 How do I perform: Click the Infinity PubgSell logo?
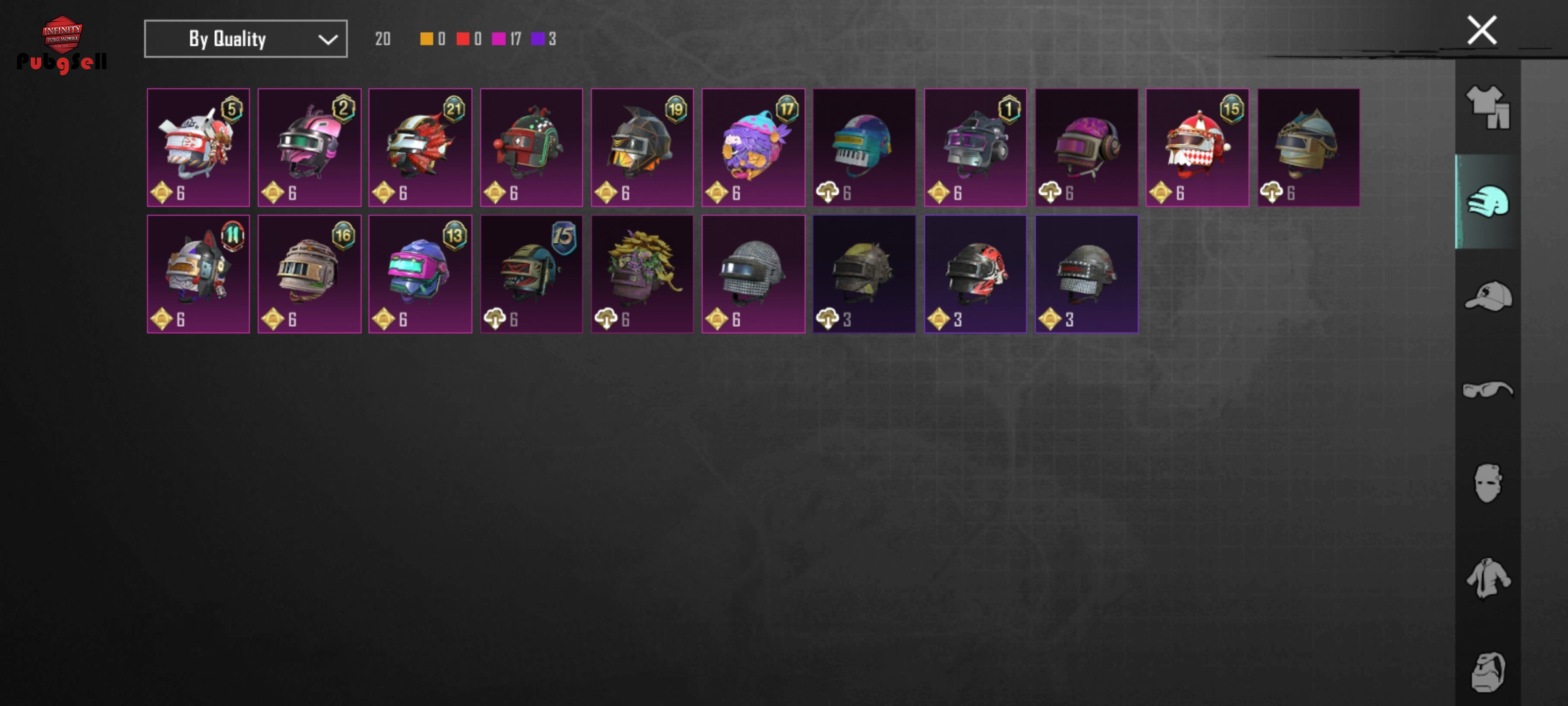[62, 44]
